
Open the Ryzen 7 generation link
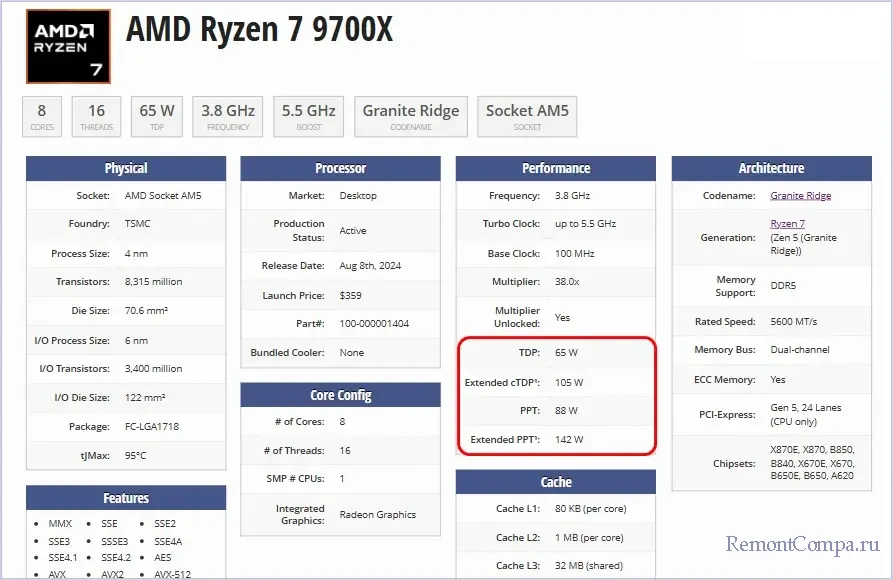click(787, 224)
